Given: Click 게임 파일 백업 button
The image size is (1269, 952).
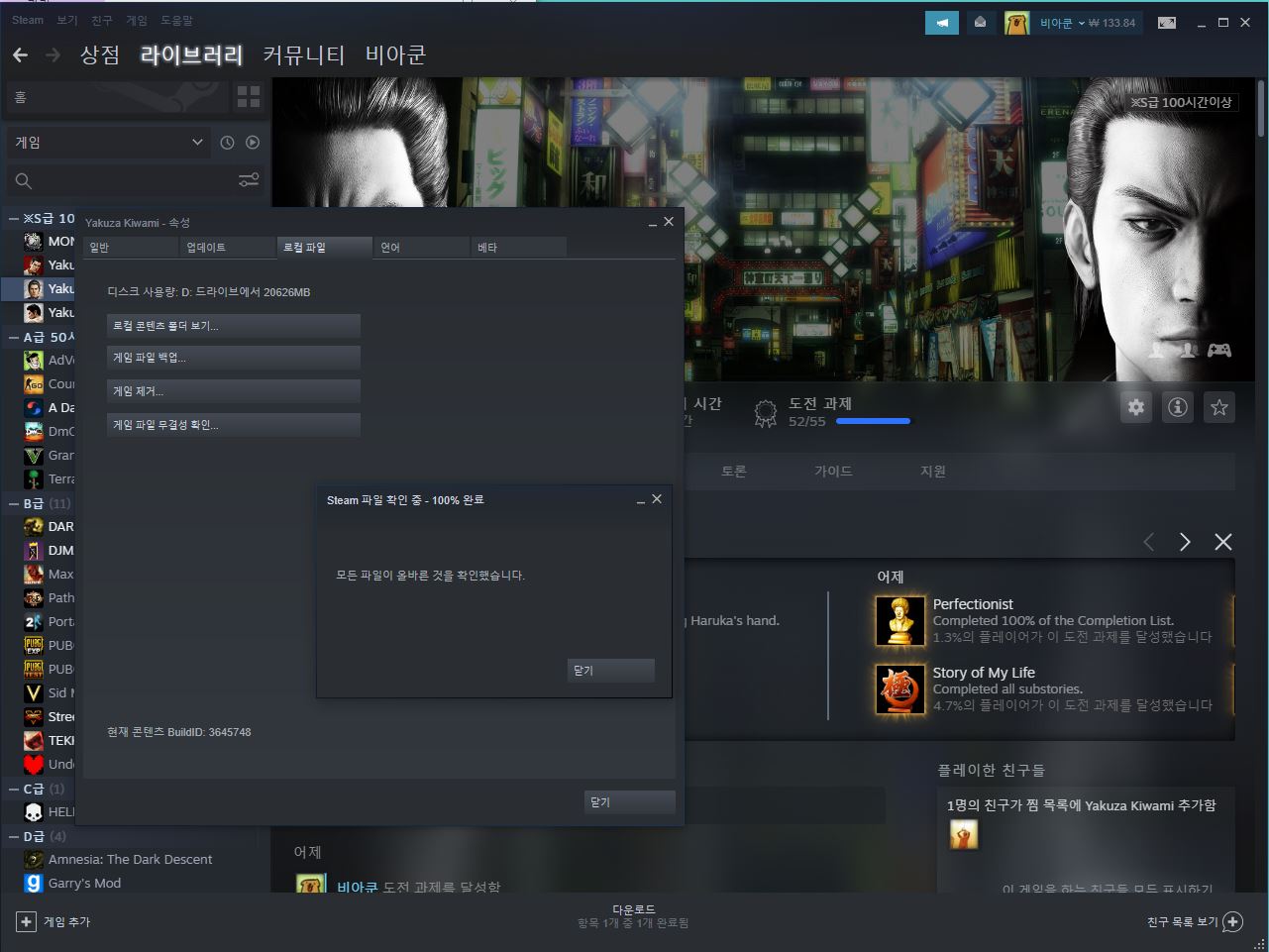Looking at the screenshot, I should 234,359.
